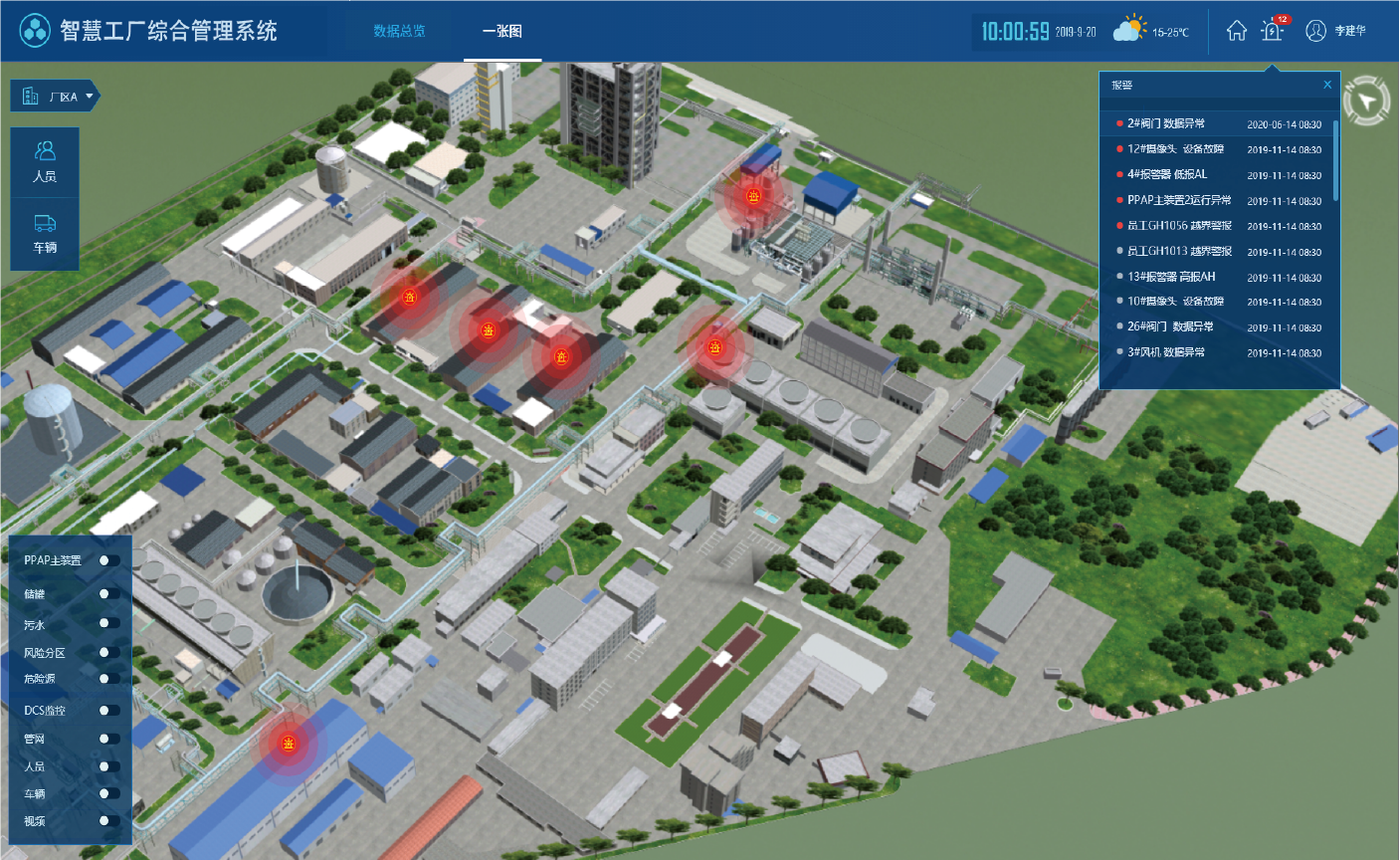Viewport: 1400px width, 860px height.
Task: Turn on the 视频 layer switch
Action: [x=109, y=821]
